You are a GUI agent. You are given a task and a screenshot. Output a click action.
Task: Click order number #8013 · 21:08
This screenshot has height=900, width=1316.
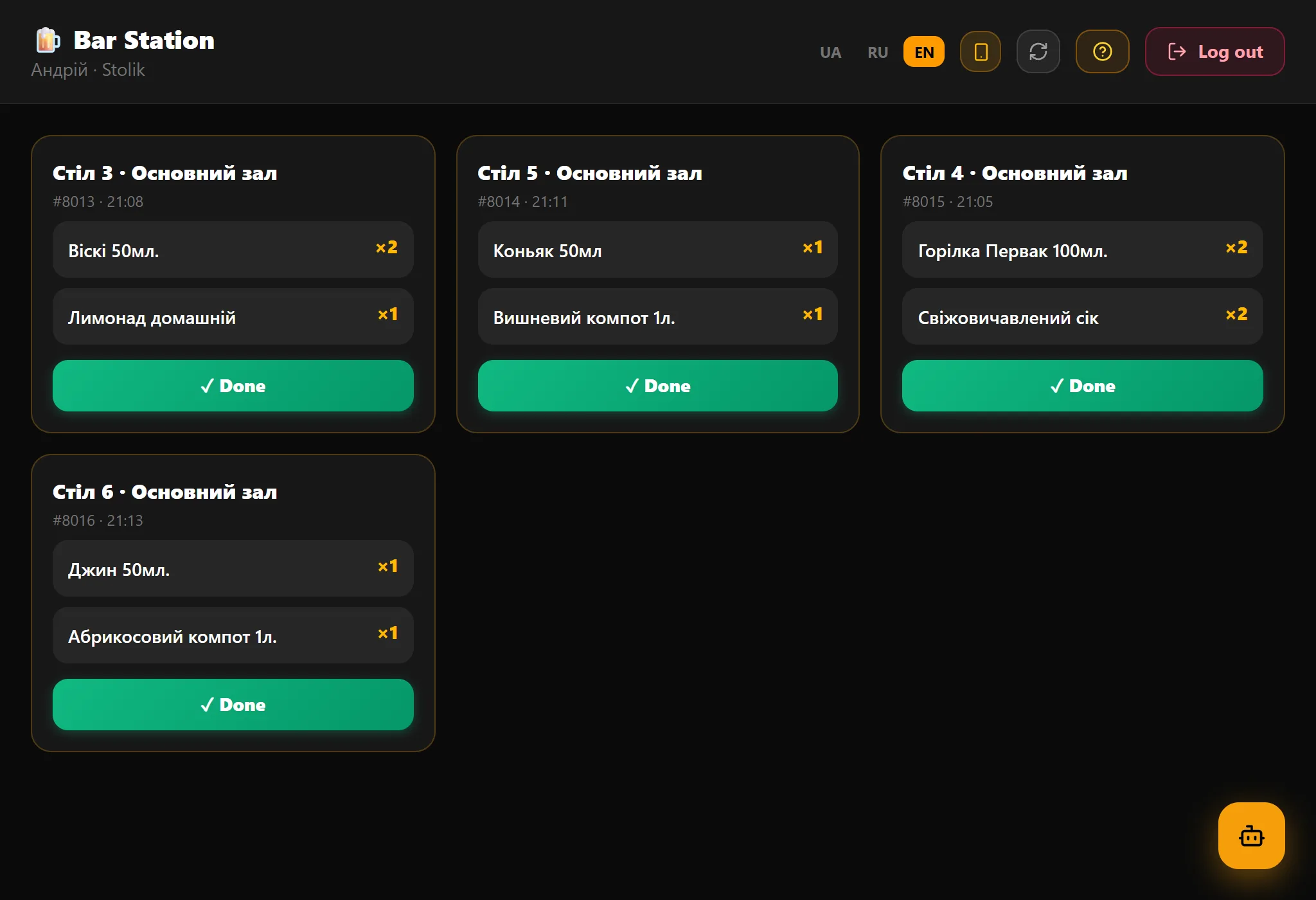98,202
